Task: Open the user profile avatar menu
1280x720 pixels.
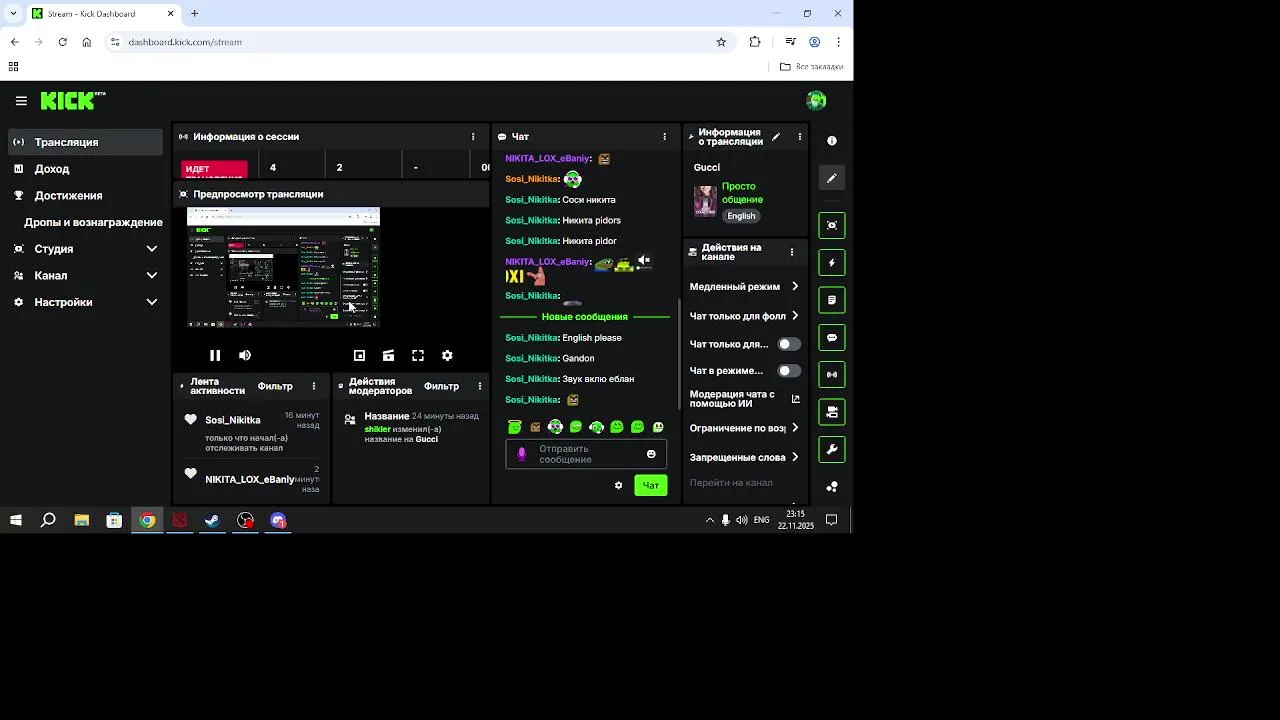Action: [x=816, y=100]
